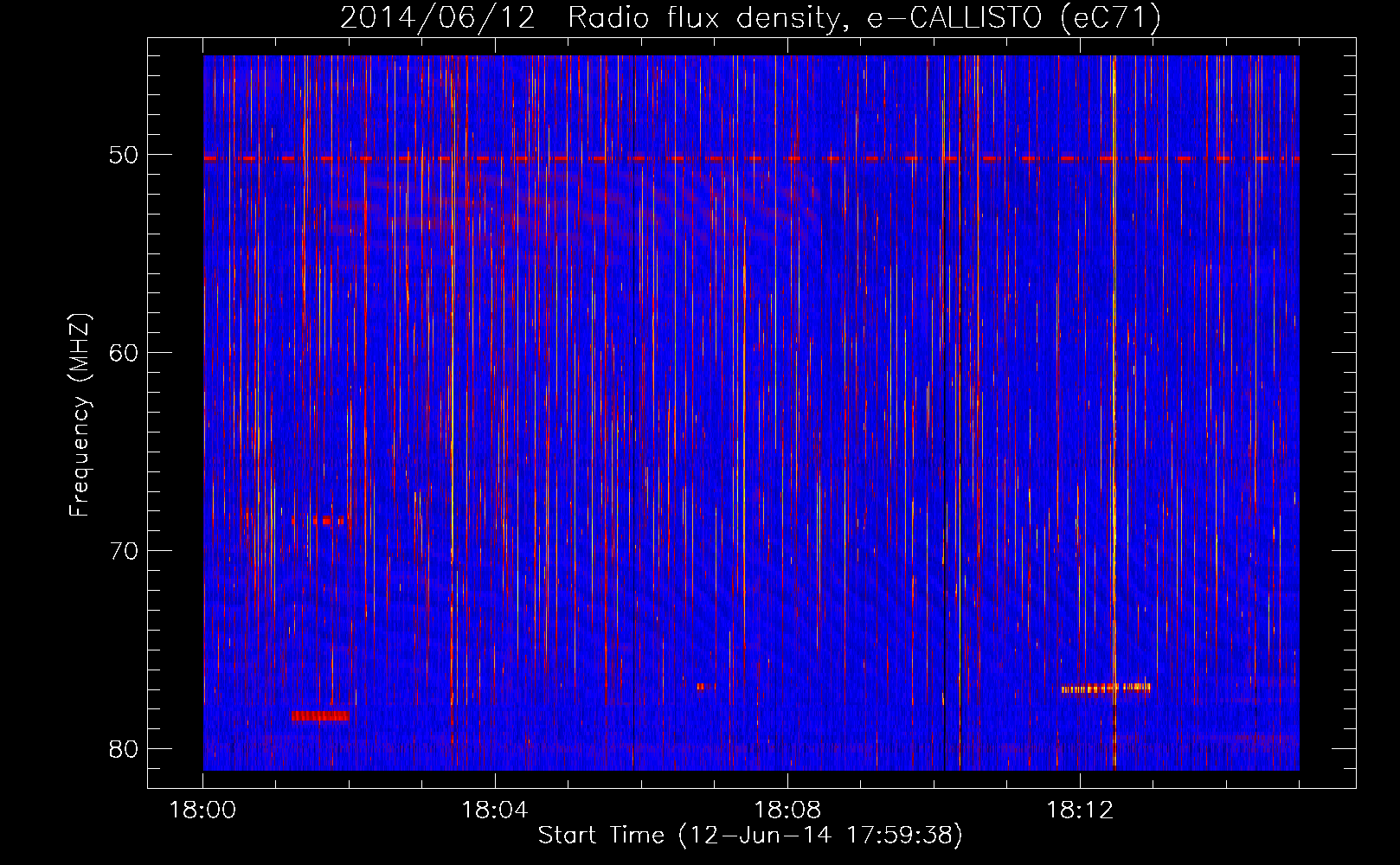Click the 'Start Time (12-Jun-14 17:59:38)' label
Image resolution: width=1400 pixels, height=865 pixels.
click(750, 836)
